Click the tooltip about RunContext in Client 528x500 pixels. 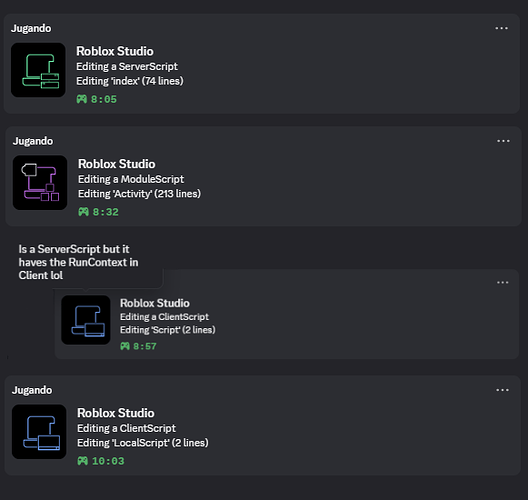tap(82, 262)
